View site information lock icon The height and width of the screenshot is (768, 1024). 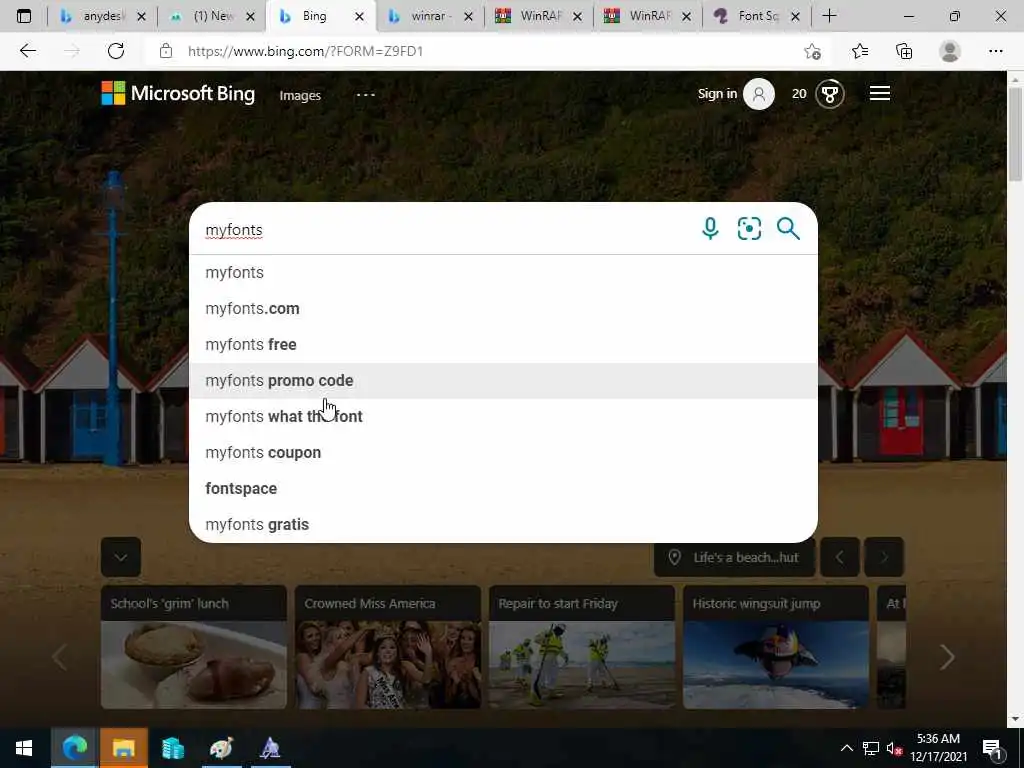pos(166,51)
